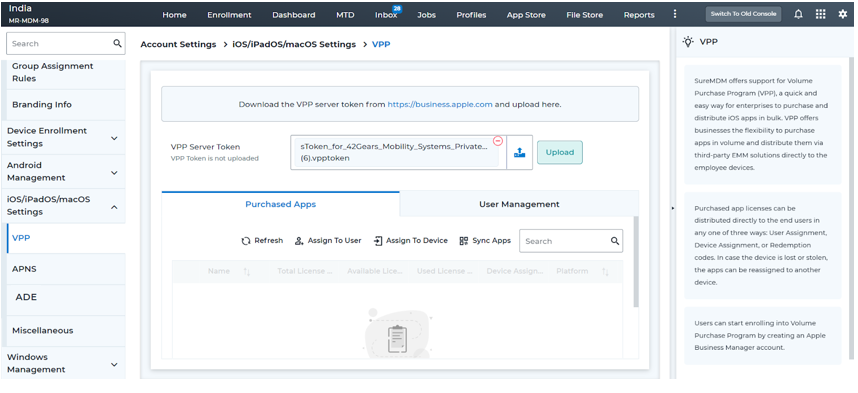Select Branding Info in sidebar
The height and width of the screenshot is (393, 858).
coord(66,105)
